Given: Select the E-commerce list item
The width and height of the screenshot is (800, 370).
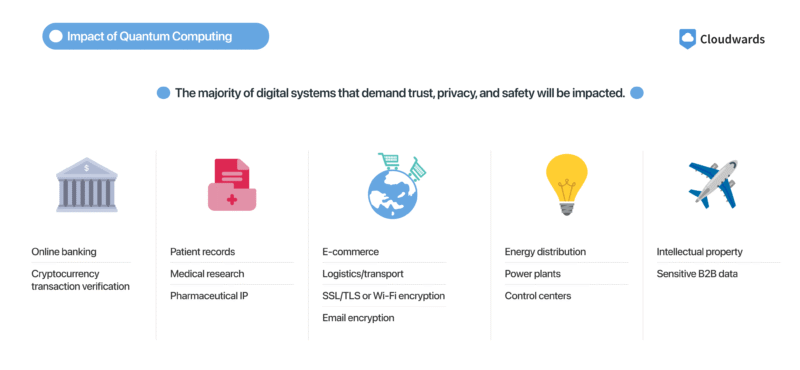Looking at the screenshot, I should 351,252.
